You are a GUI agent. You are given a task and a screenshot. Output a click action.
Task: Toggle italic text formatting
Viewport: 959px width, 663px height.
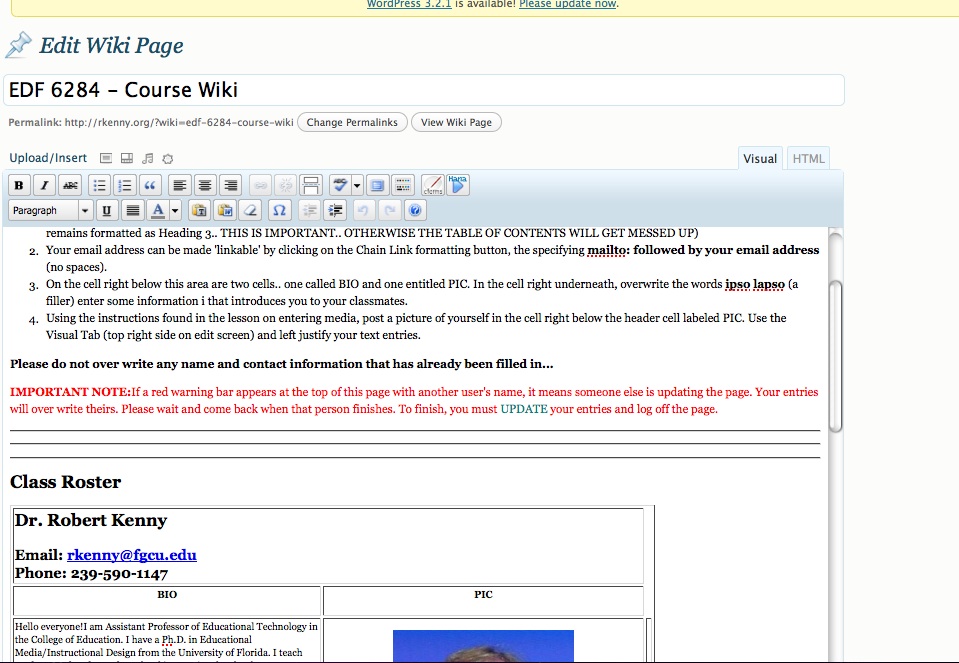pyautogui.click(x=44, y=186)
